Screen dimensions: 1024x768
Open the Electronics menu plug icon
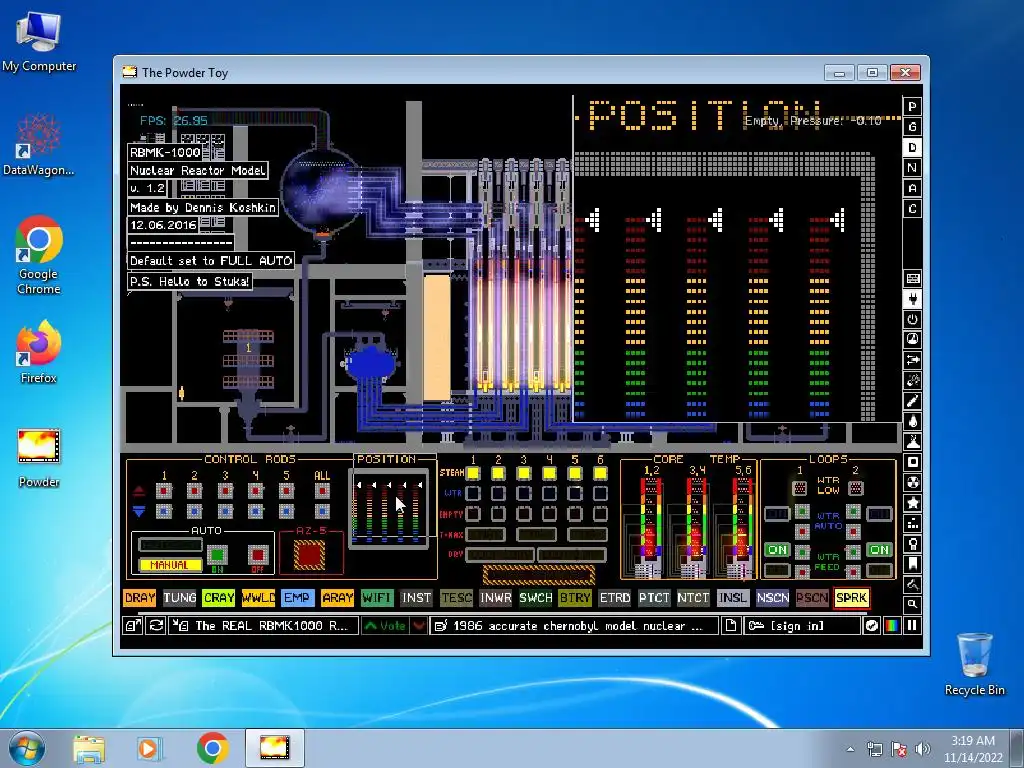912,299
